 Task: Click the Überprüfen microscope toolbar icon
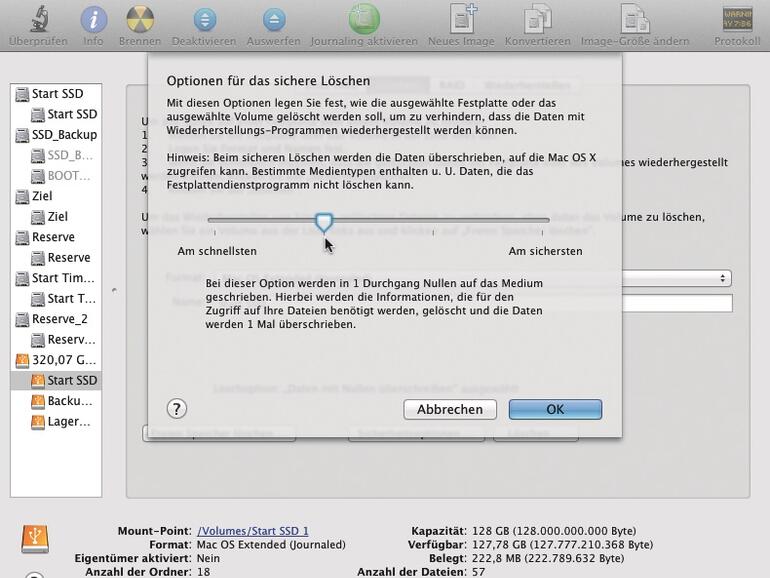click(x=39, y=20)
